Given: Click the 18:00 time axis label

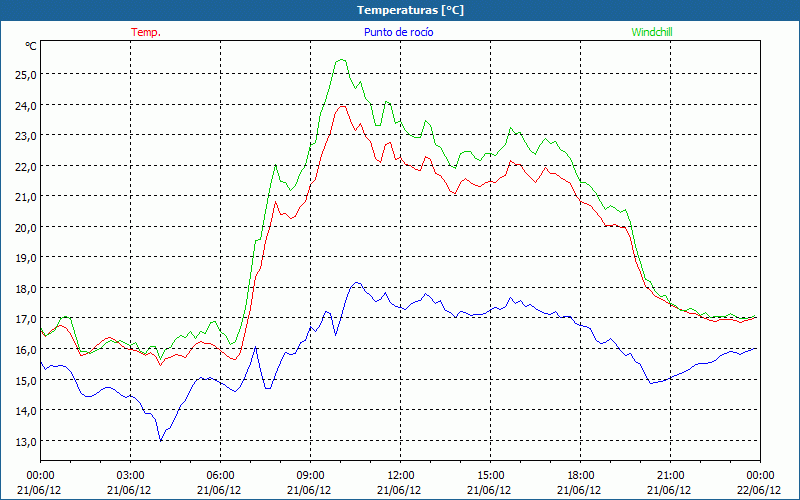Looking at the screenshot, I should (581, 476).
